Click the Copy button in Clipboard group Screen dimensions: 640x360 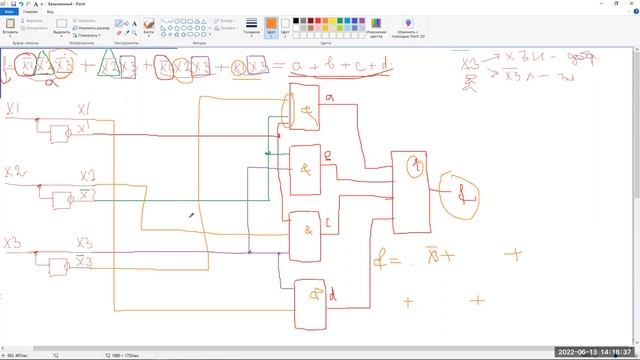[34, 28]
